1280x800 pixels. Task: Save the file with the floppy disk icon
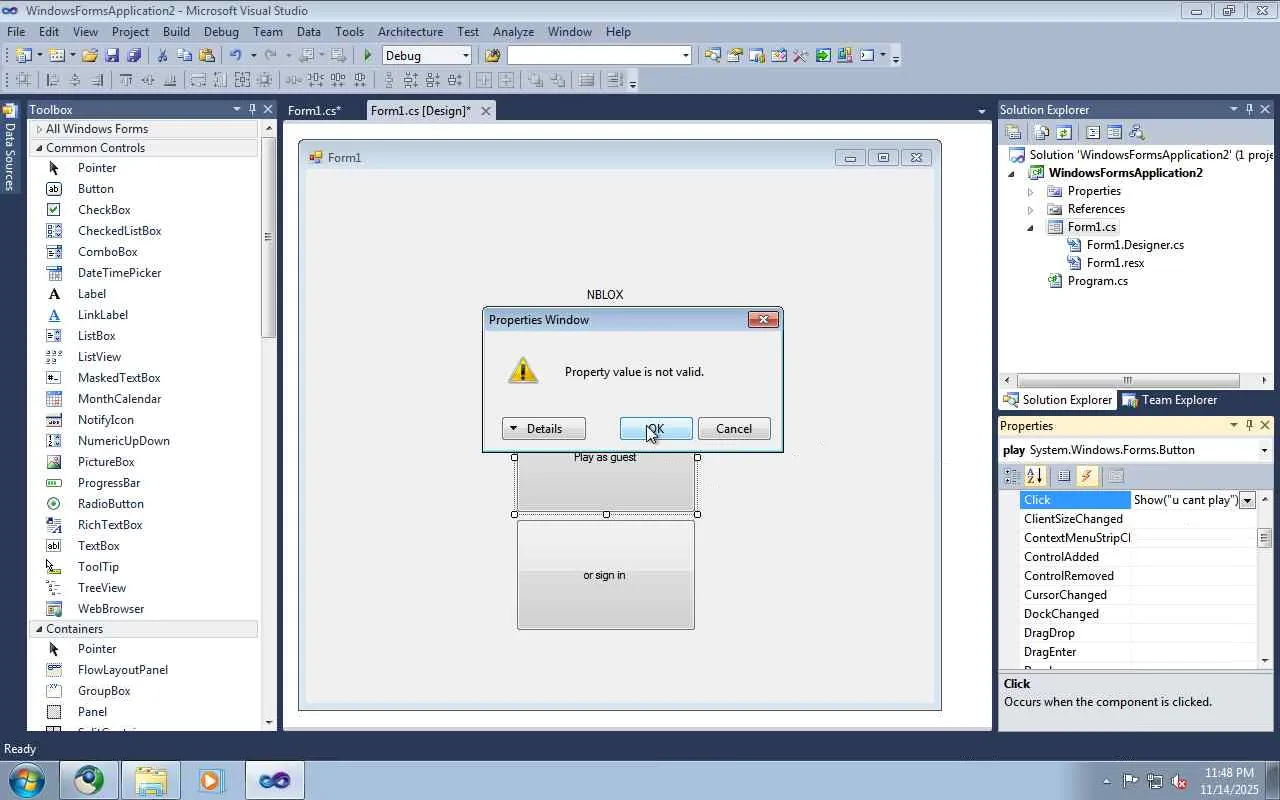[x=112, y=56]
